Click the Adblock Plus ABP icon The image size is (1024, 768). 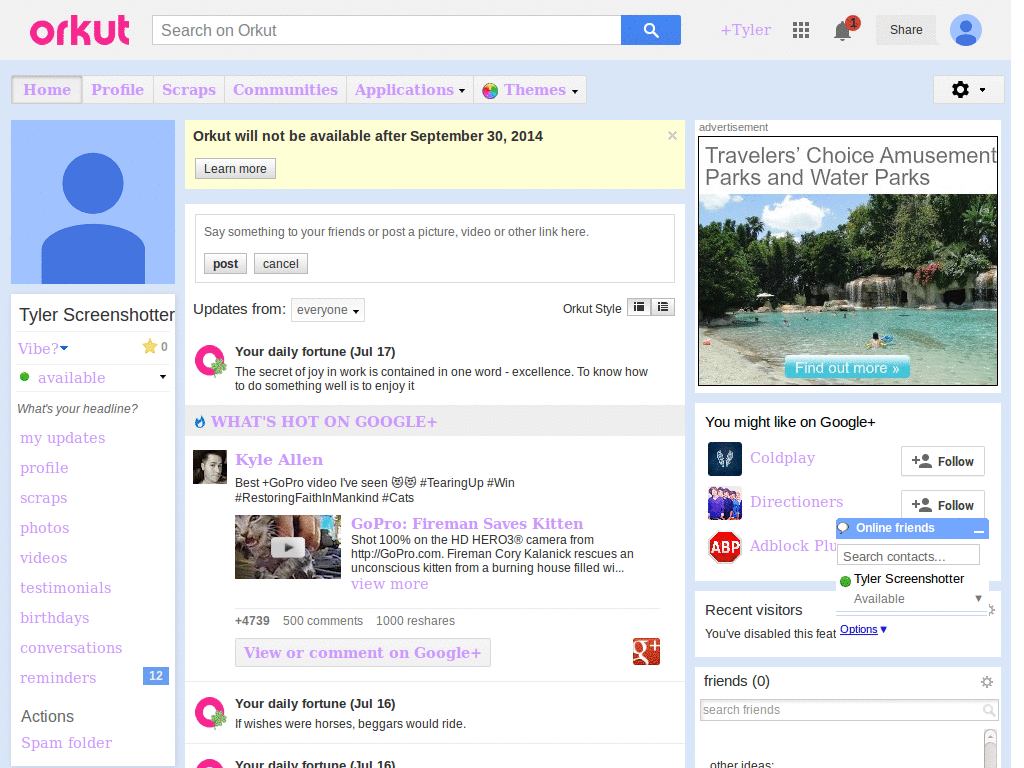coord(725,547)
